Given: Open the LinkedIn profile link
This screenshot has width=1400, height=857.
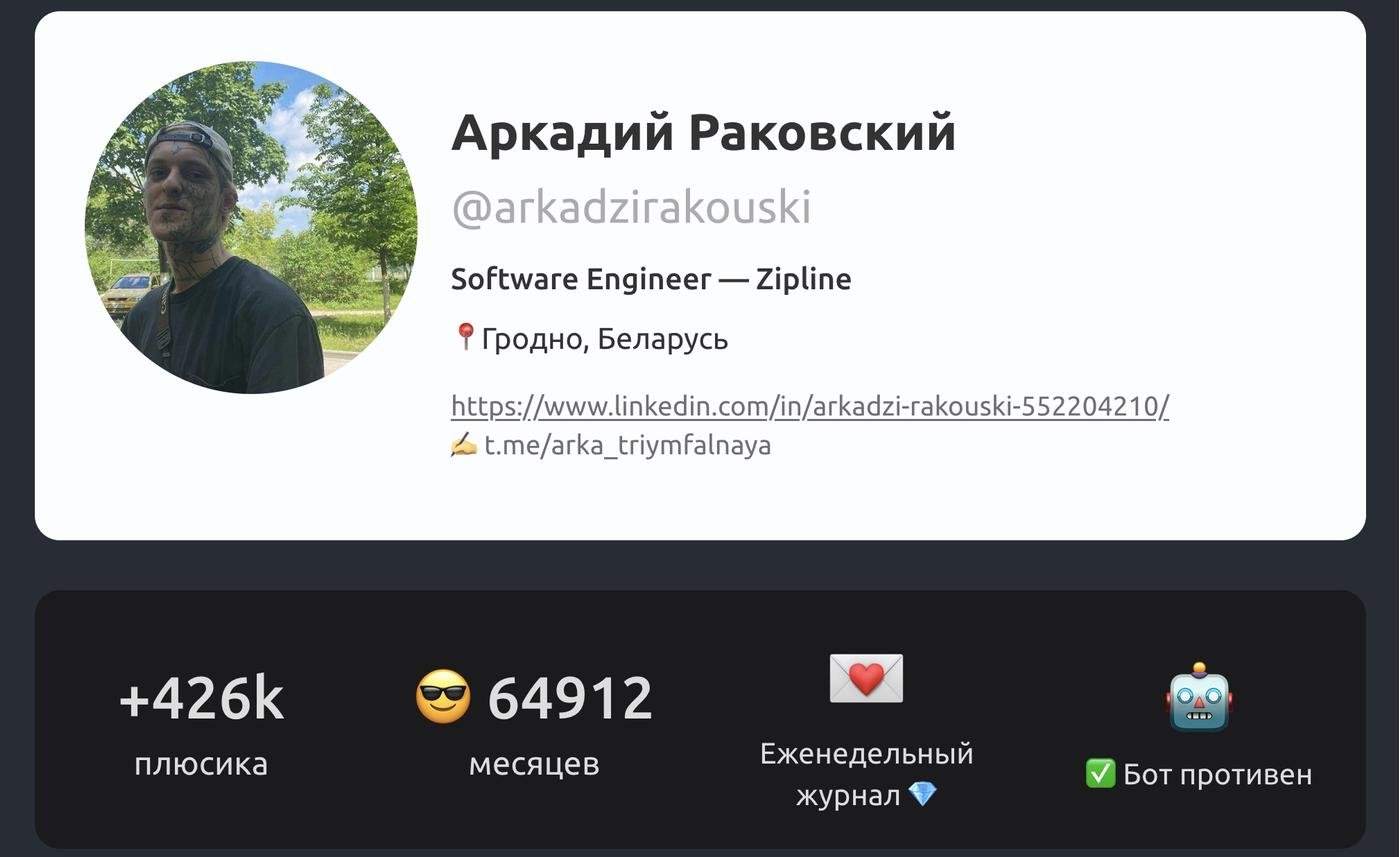Looking at the screenshot, I should click(x=810, y=406).
